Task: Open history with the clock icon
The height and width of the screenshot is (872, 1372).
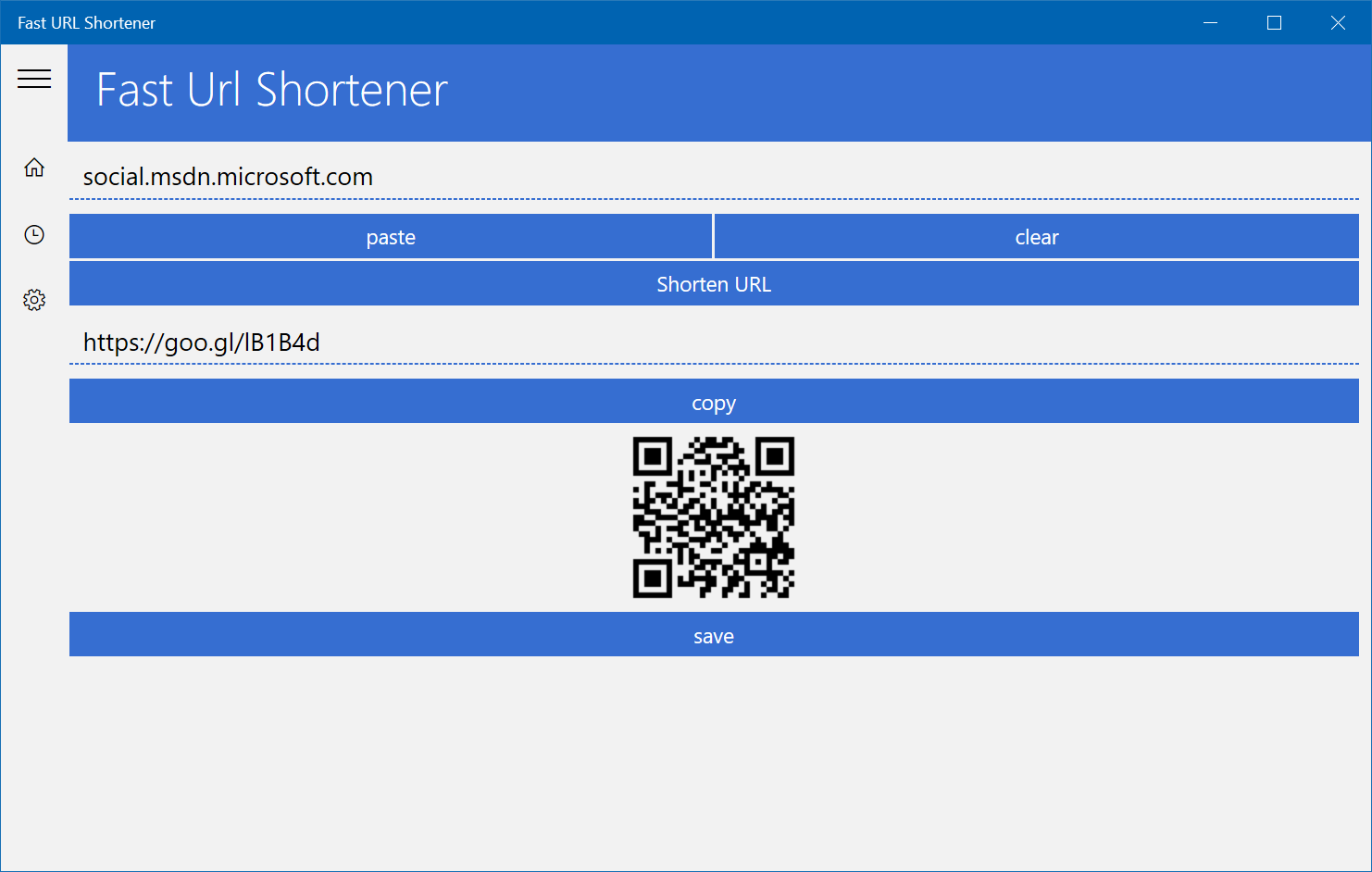Action: pyautogui.click(x=34, y=234)
